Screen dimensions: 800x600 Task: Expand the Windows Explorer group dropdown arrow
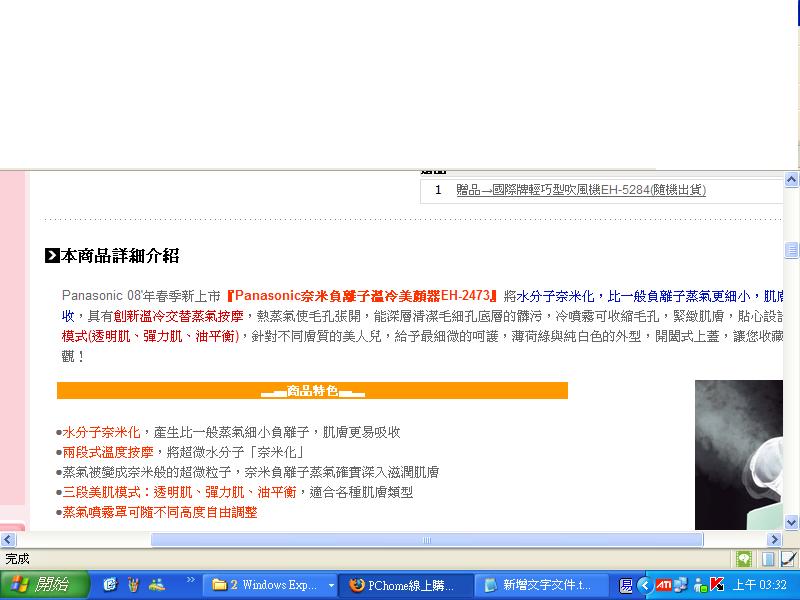331,585
